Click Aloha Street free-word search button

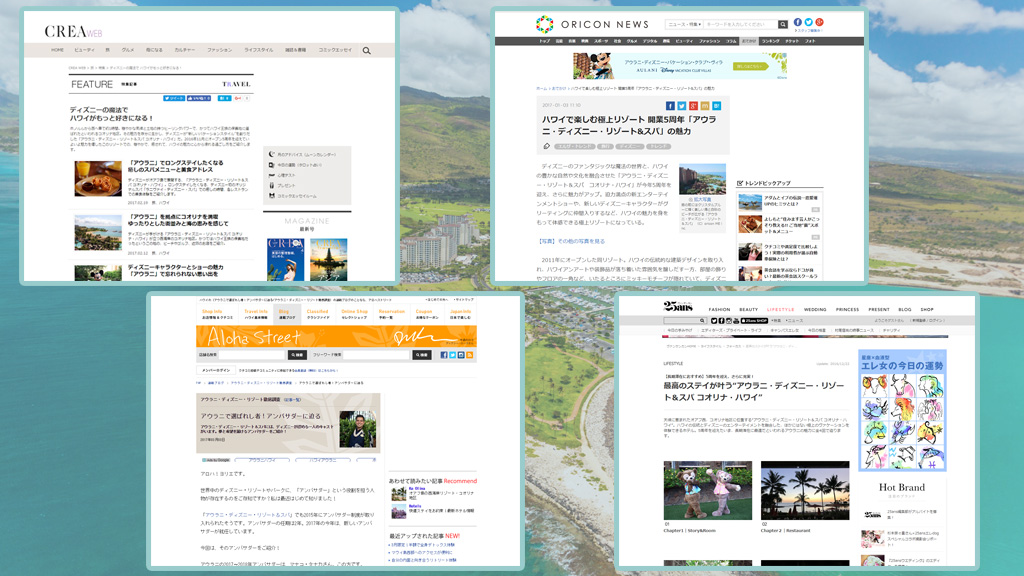pyautogui.click(x=422, y=355)
